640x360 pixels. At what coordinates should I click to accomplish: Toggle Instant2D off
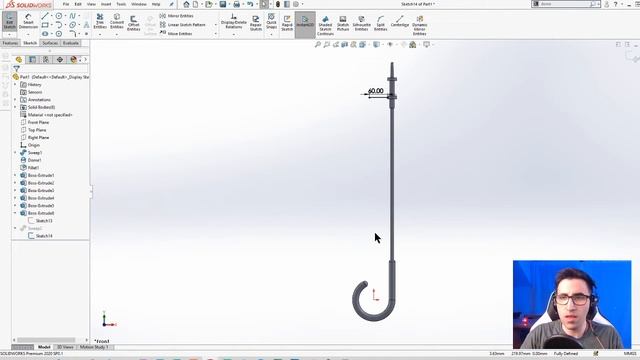coord(305,24)
